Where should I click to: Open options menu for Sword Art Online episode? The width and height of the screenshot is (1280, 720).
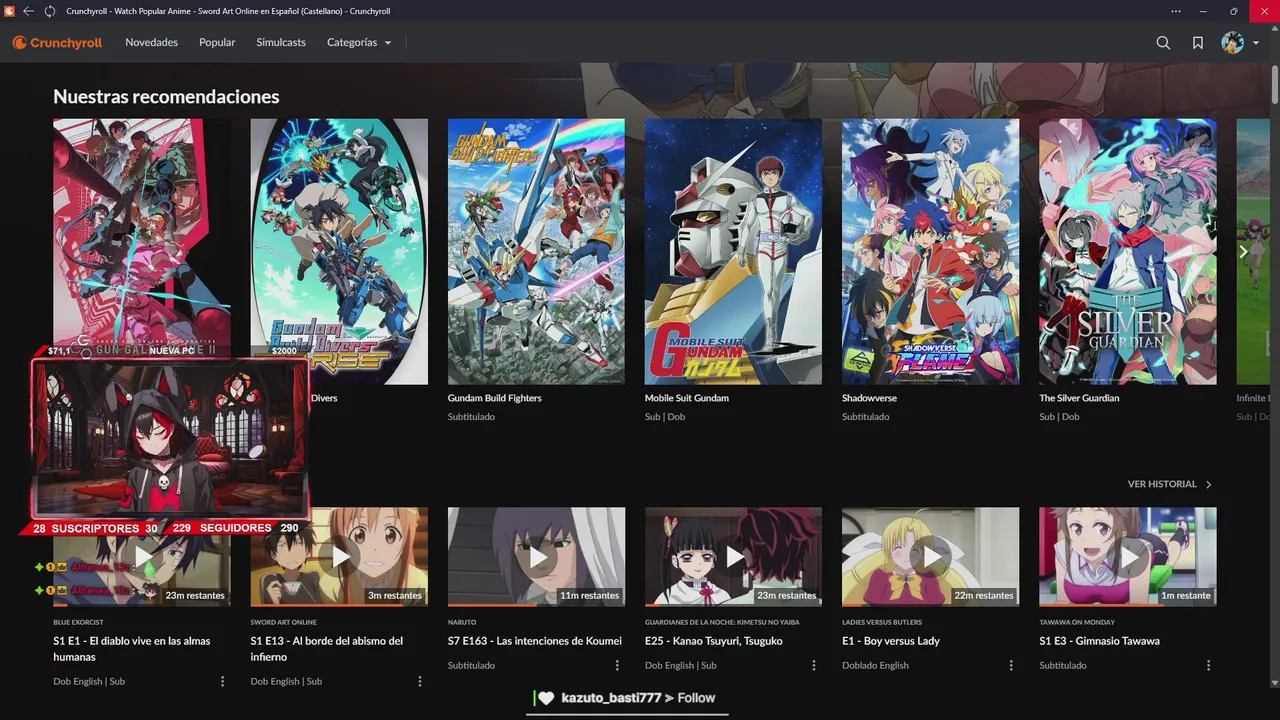tap(419, 681)
